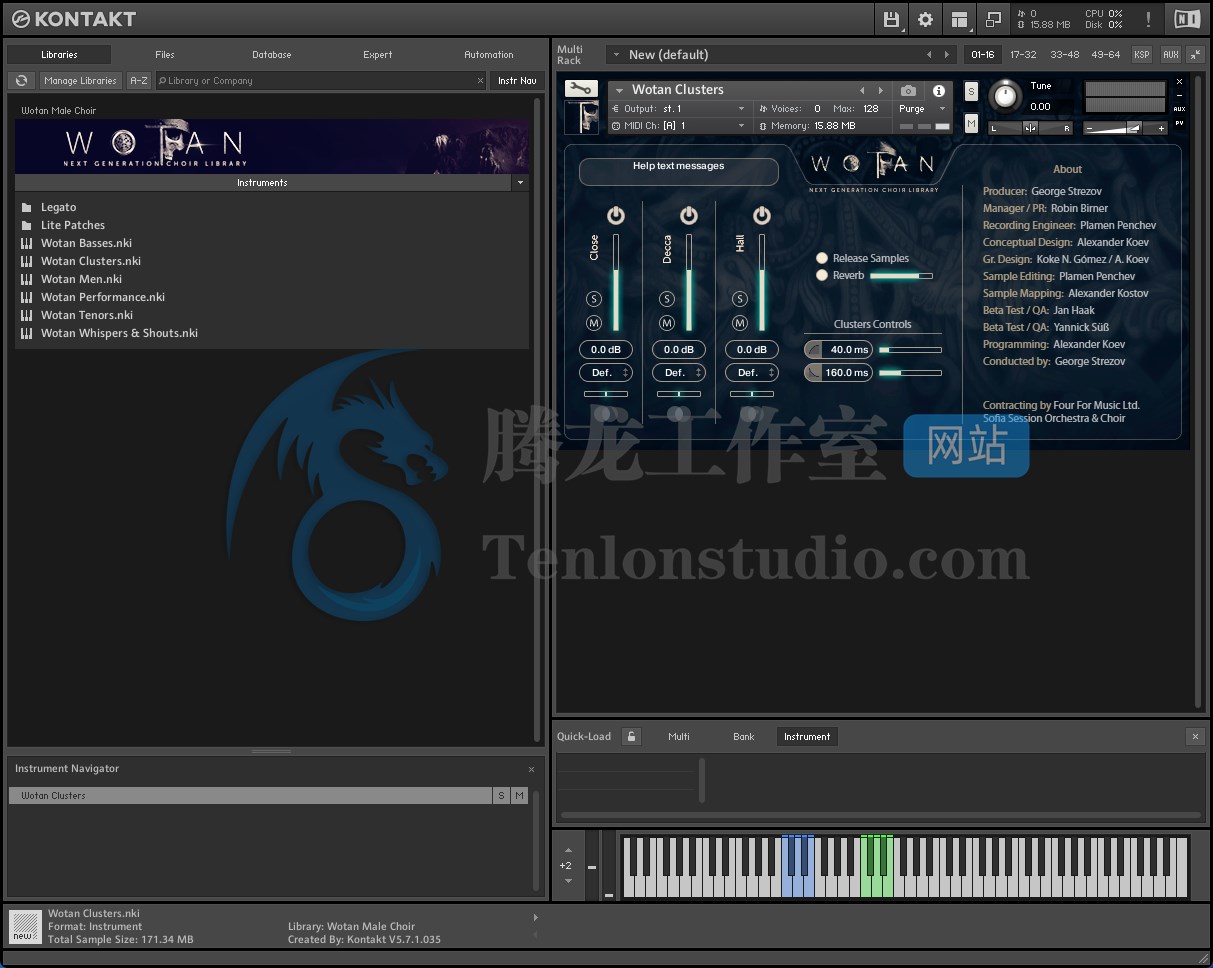
Task: Select previous Wotan Clusters instrument arrow
Action: pos(863,90)
